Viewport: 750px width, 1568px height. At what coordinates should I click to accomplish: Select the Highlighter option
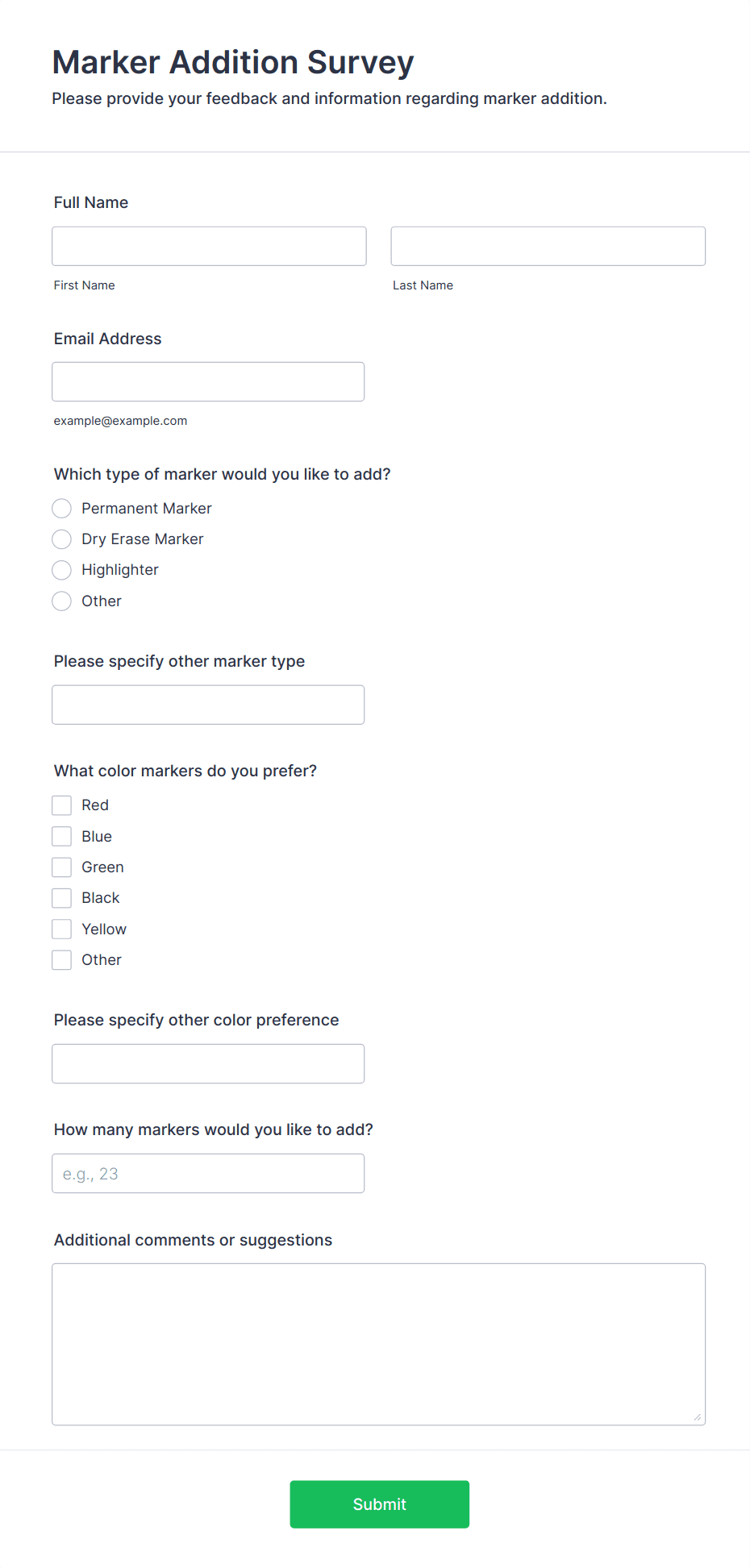click(x=61, y=570)
